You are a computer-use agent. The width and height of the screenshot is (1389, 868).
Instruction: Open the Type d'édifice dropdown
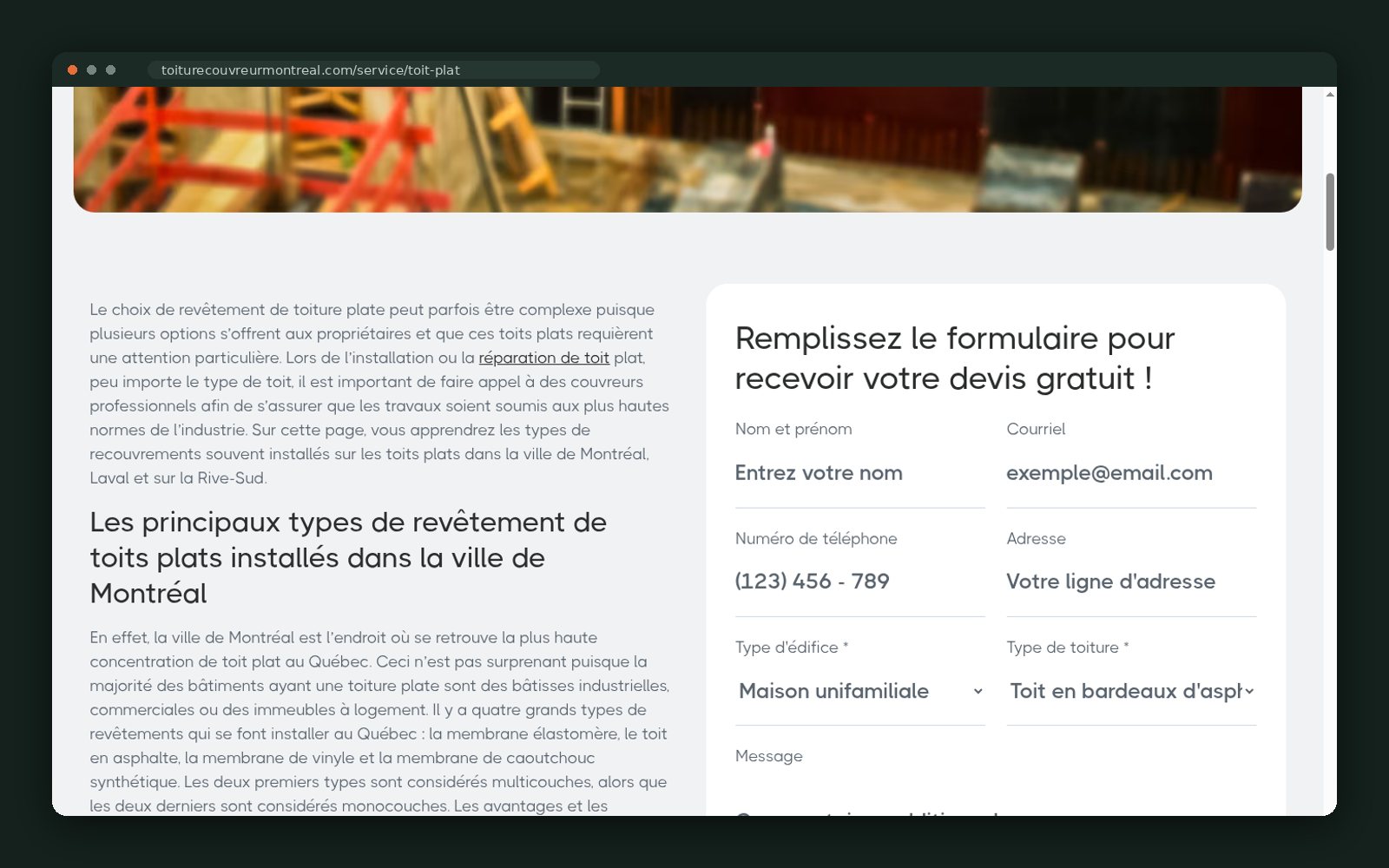[x=859, y=691]
